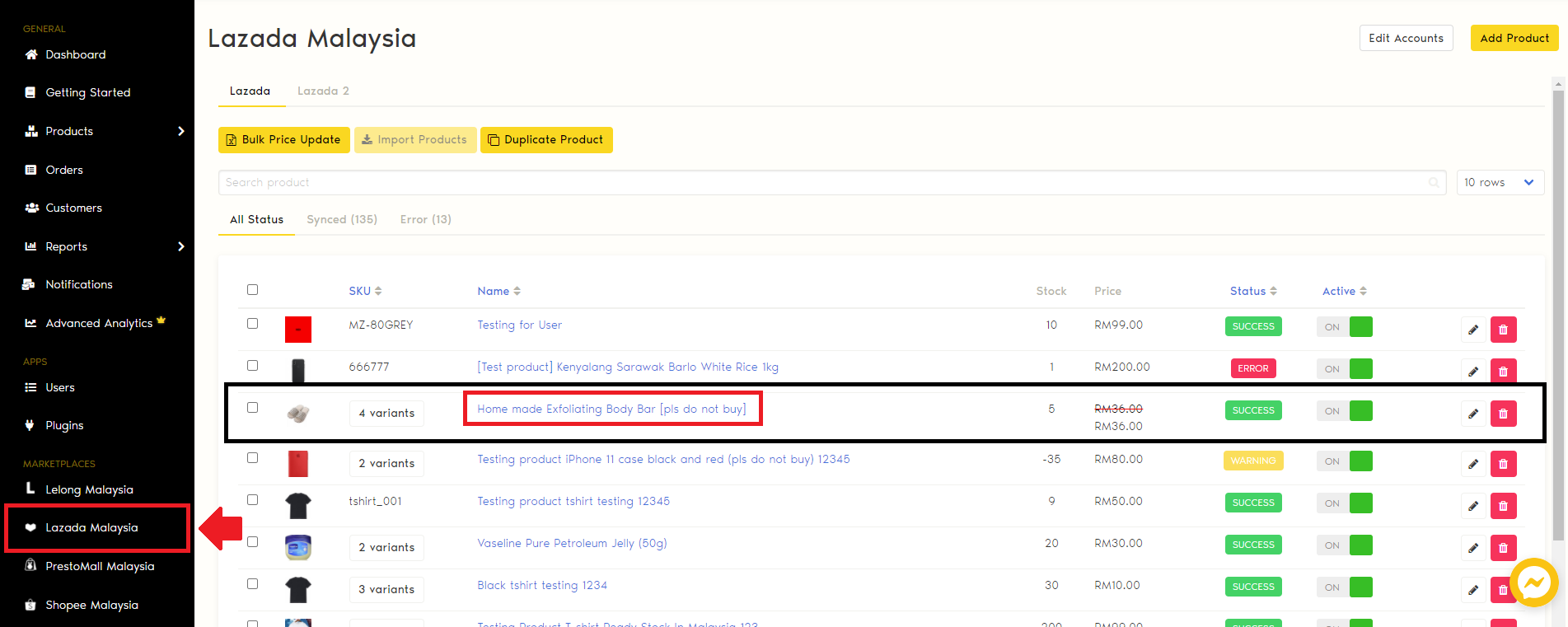Expand the Products submenu arrow
The width and height of the screenshot is (1568, 627).
pos(181,131)
